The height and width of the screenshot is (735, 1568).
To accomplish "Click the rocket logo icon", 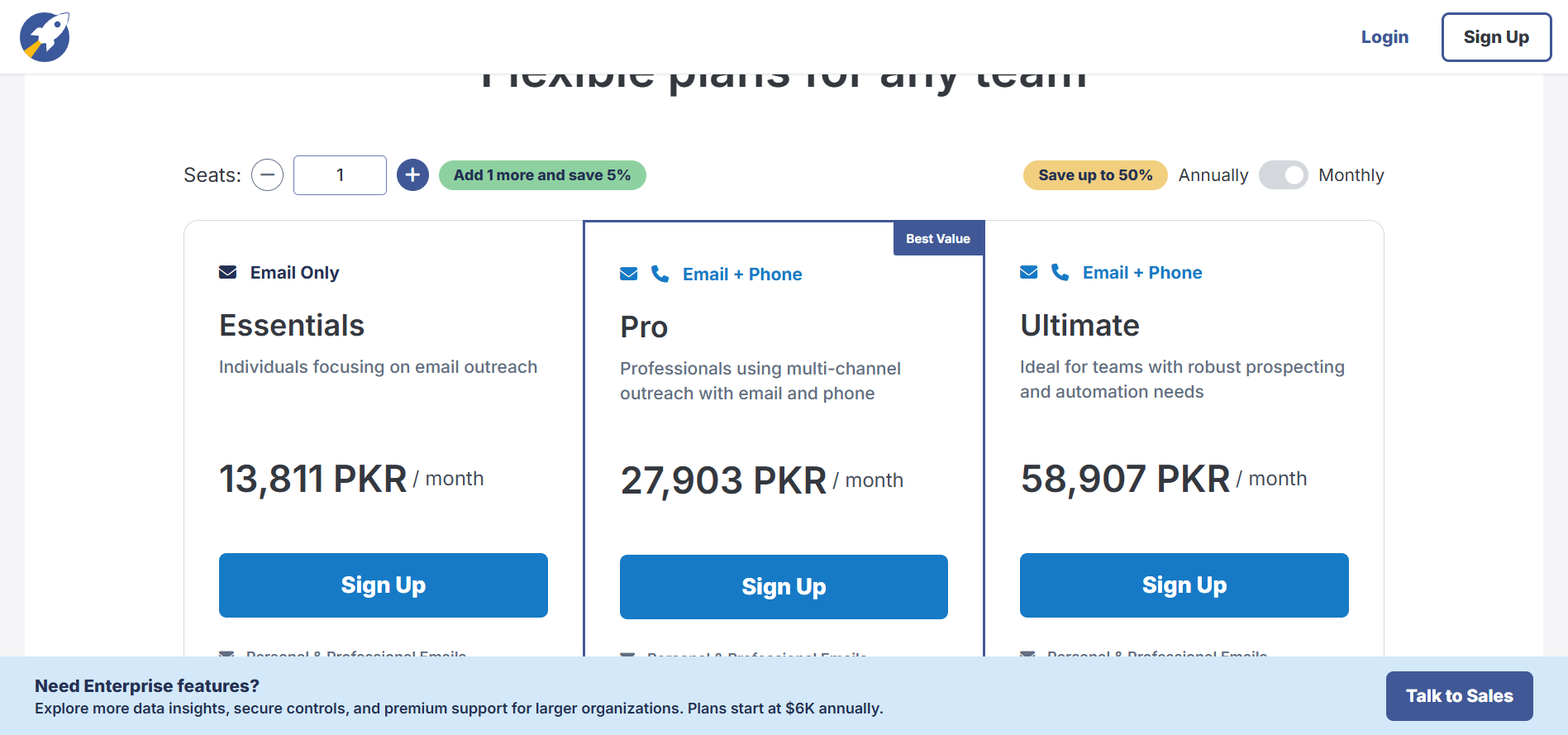I will tap(45, 37).
